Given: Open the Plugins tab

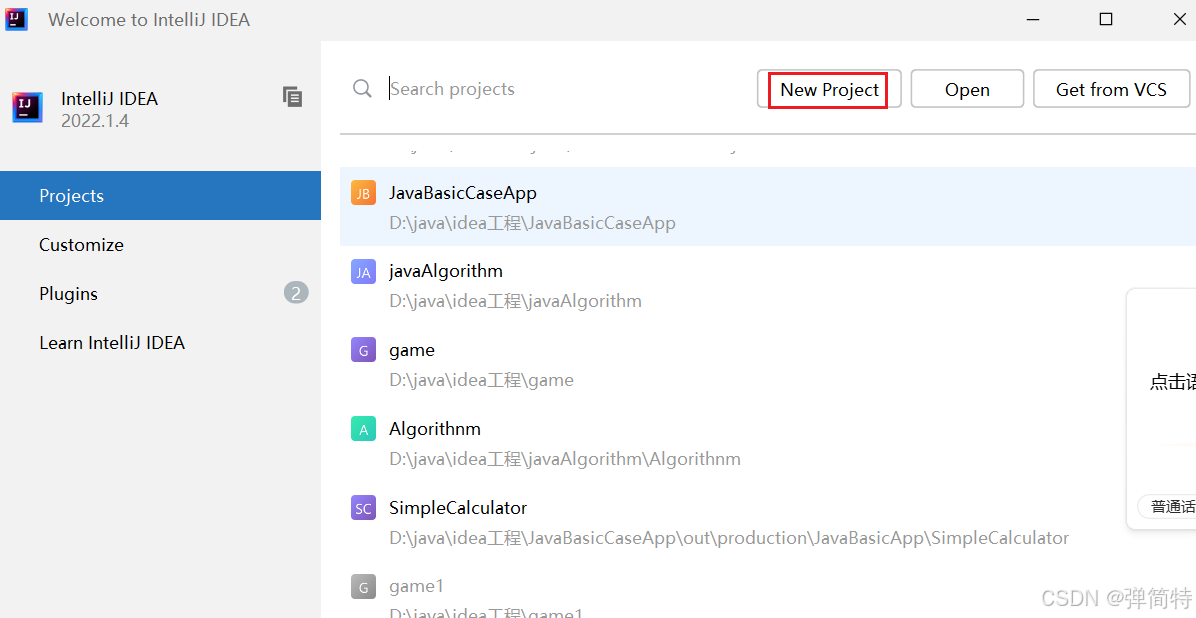Looking at the screenshot, I should pyautogui.click(x=160, y=294).
